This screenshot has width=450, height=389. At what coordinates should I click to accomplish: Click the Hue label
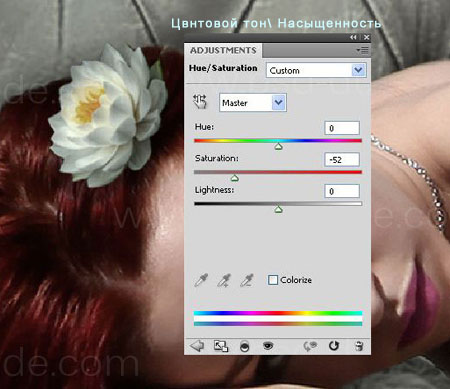[x=204, y=127]
